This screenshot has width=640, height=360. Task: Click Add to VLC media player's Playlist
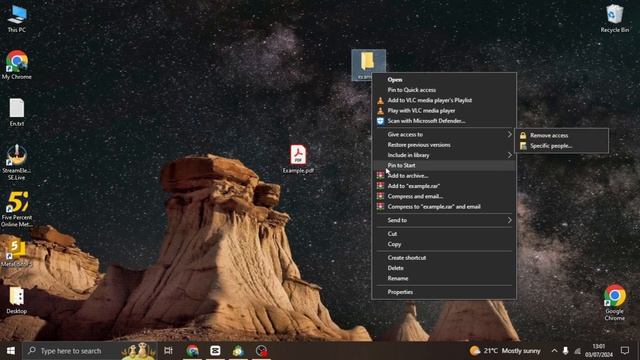tap(444, 100)
